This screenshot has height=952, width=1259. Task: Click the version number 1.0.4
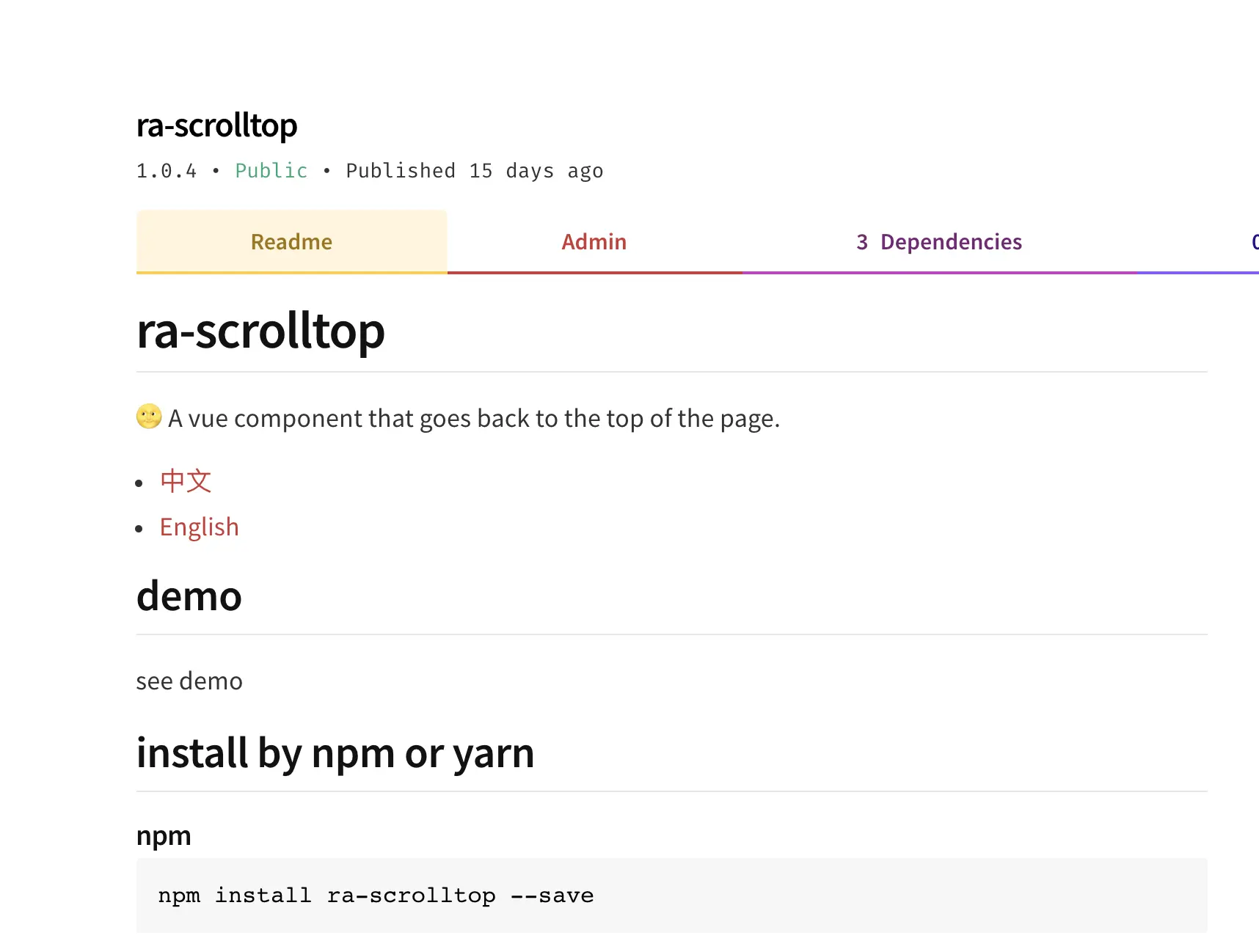coord(167,171)
